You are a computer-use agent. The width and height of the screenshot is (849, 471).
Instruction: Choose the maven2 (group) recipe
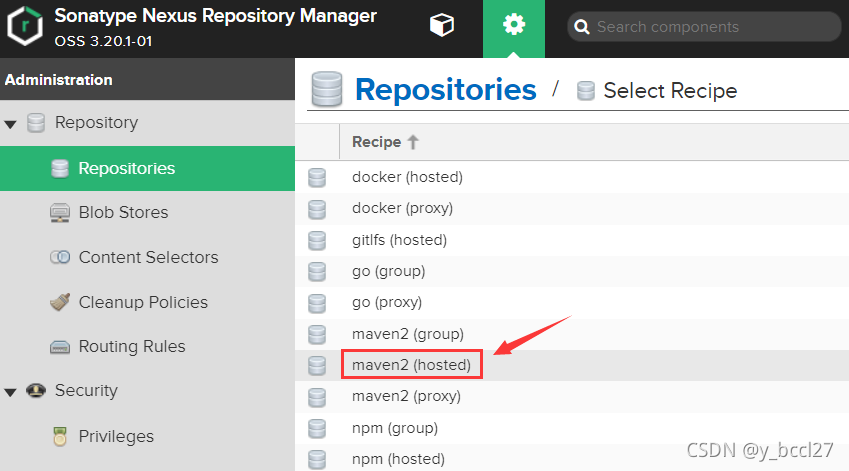pos(408,334)
